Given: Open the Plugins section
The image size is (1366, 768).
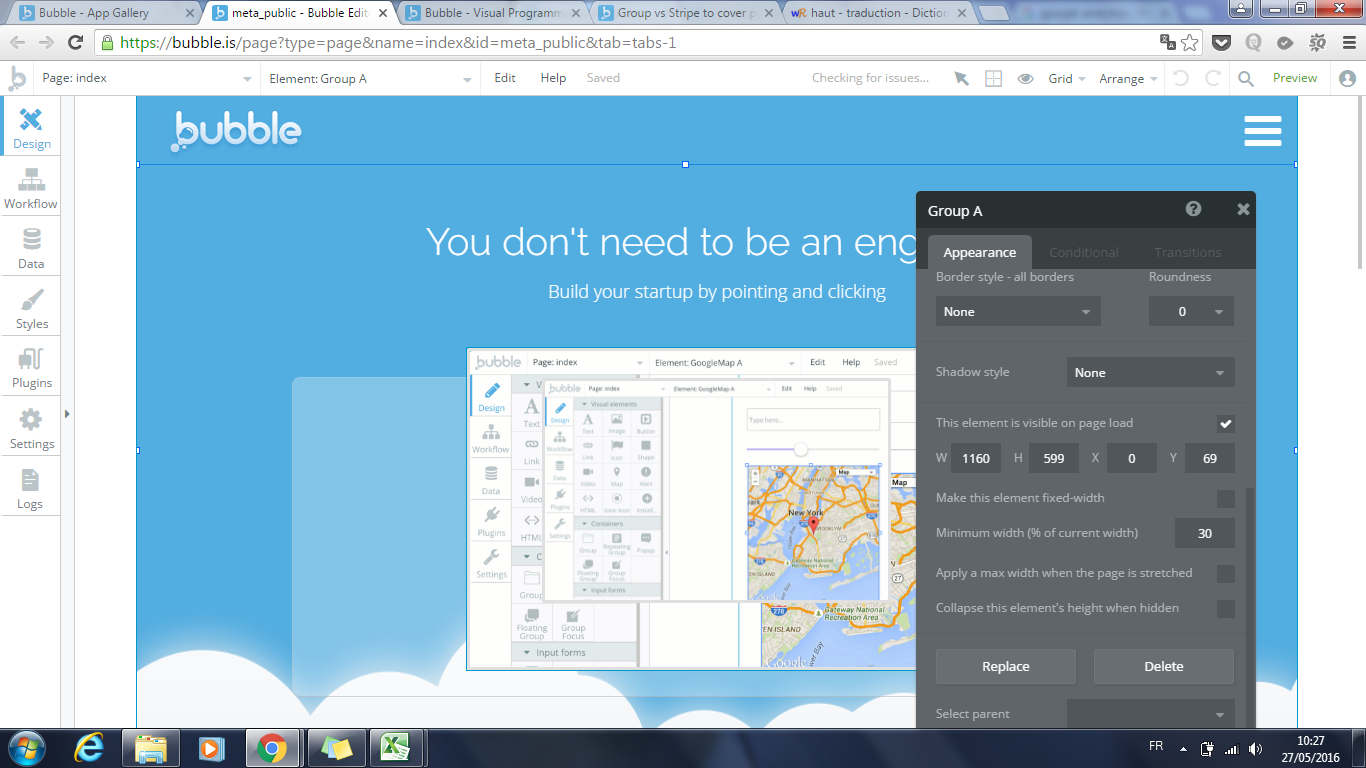Looking at the screenshot, I should pyautogui.click(x=31, y=367).
